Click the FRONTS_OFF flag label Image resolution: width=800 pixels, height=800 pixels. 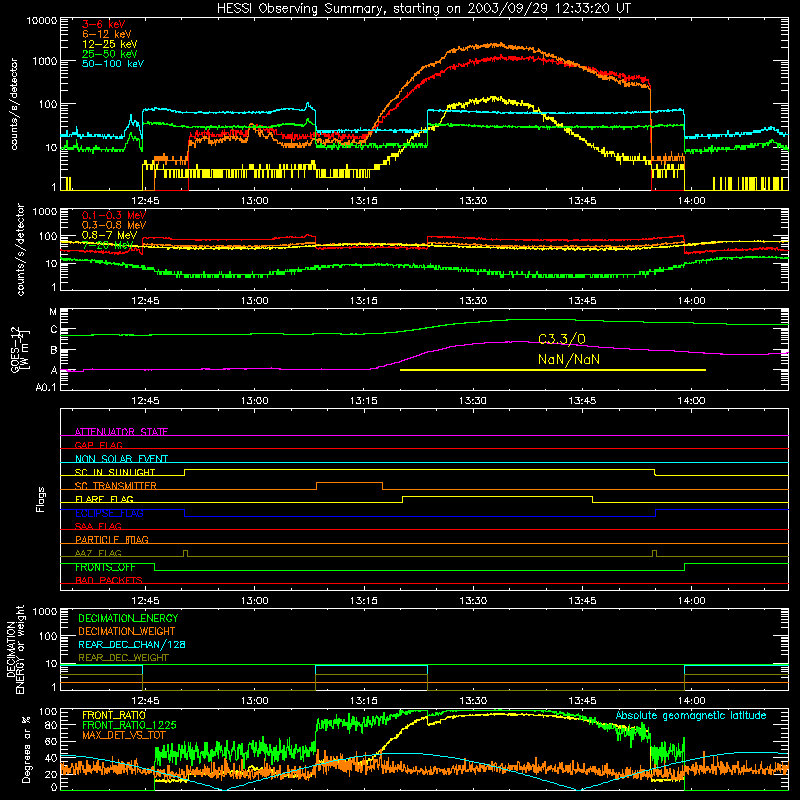click(x=105, y=567)
